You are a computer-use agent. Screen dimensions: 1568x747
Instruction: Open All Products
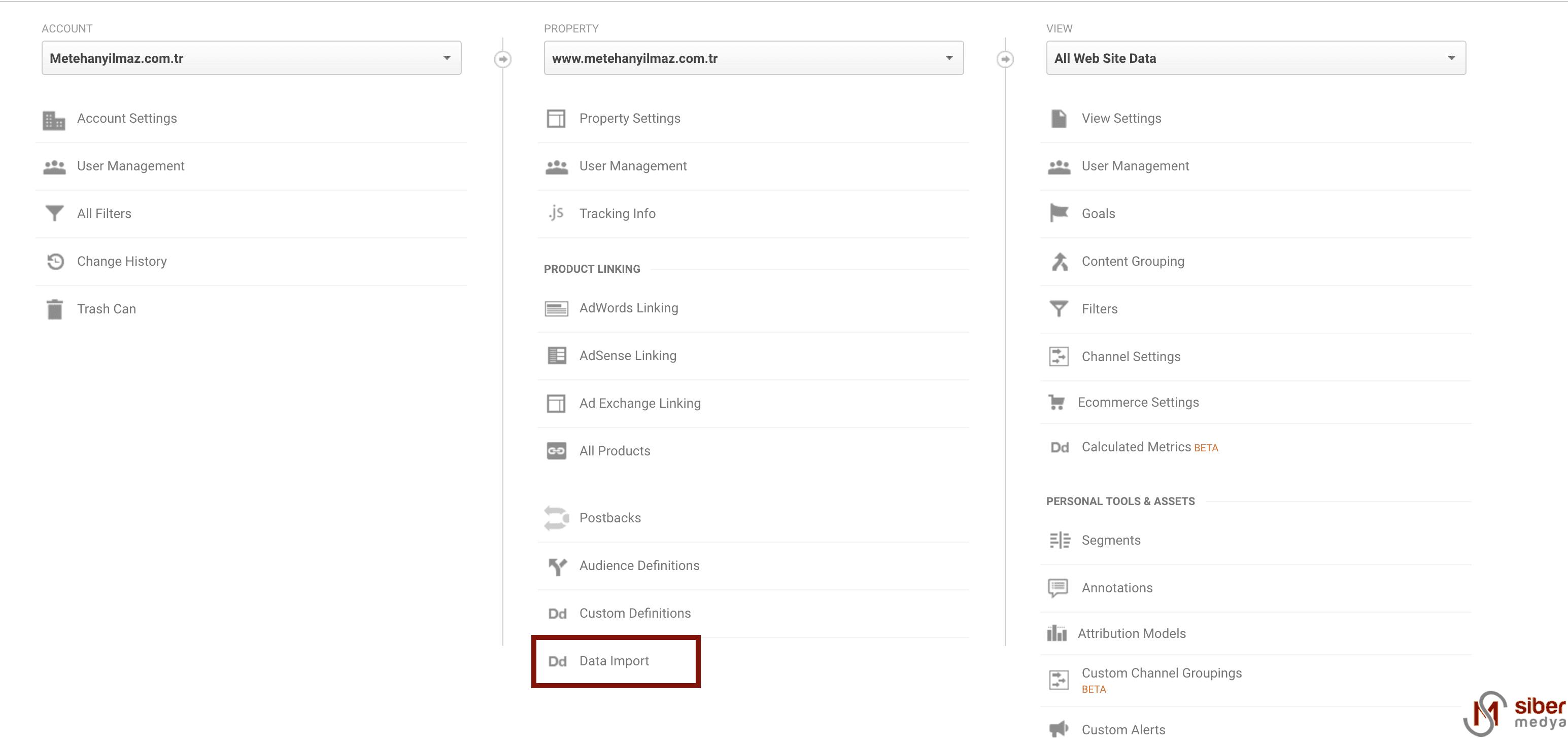615,451
